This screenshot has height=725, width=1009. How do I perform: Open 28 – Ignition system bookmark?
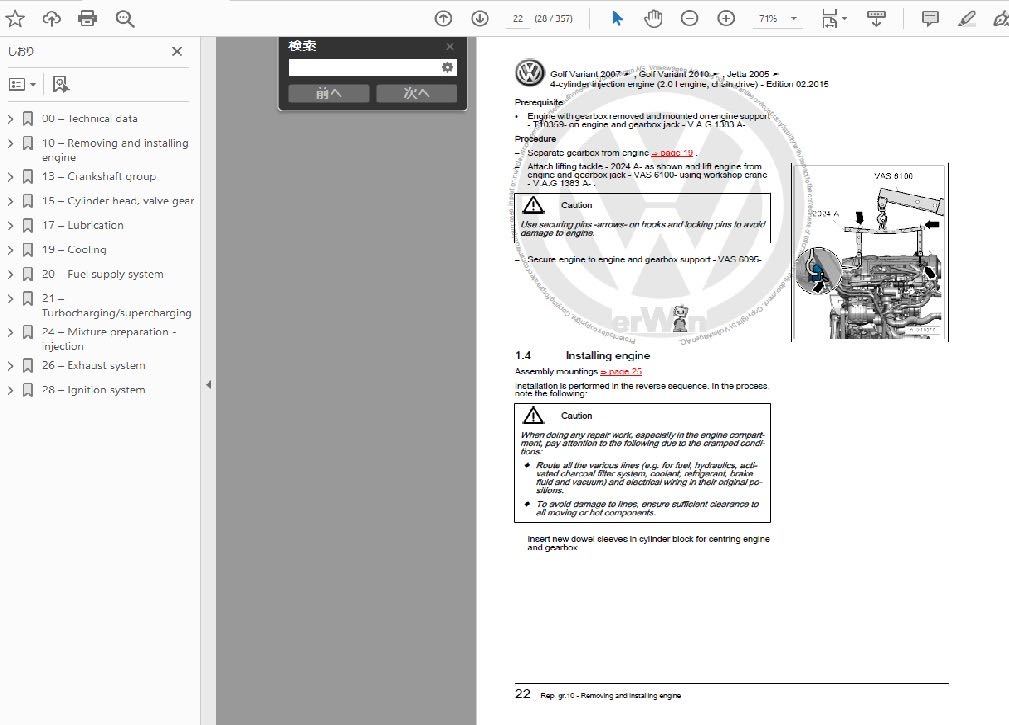coord(93,390)
